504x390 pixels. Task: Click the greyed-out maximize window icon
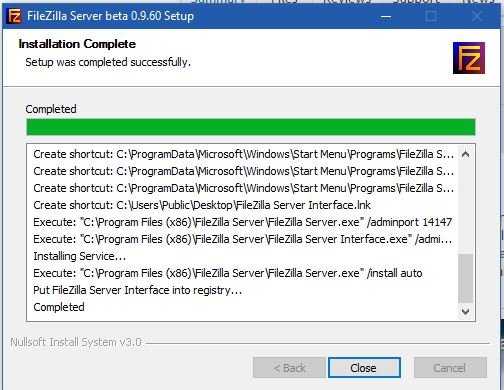tap(431, 16)
